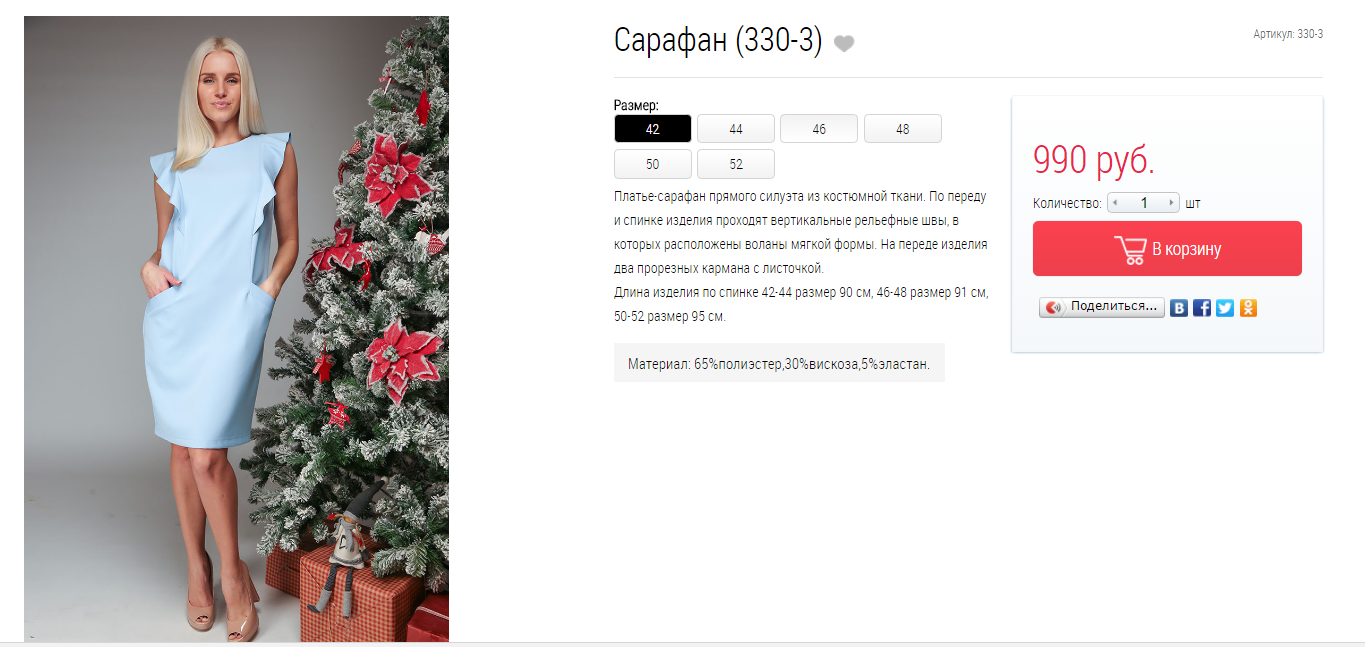This screenshot has width=1365, height=647.
Task: Decrease quantity with the left arrow
Action: click(1115, 203)
